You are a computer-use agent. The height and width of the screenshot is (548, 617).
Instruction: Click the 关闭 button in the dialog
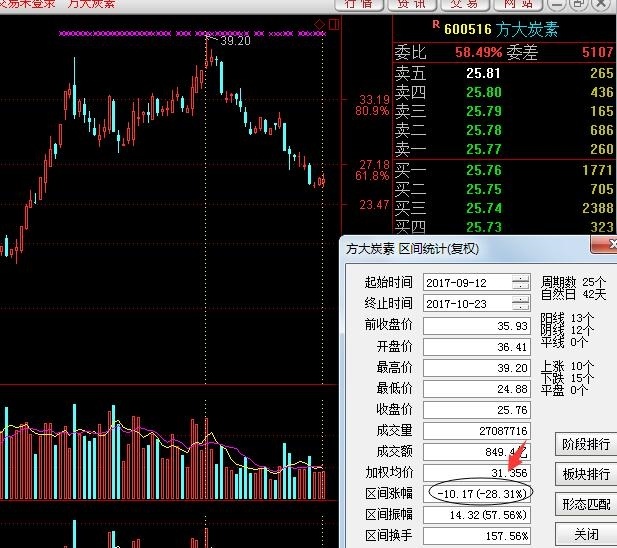586,534
